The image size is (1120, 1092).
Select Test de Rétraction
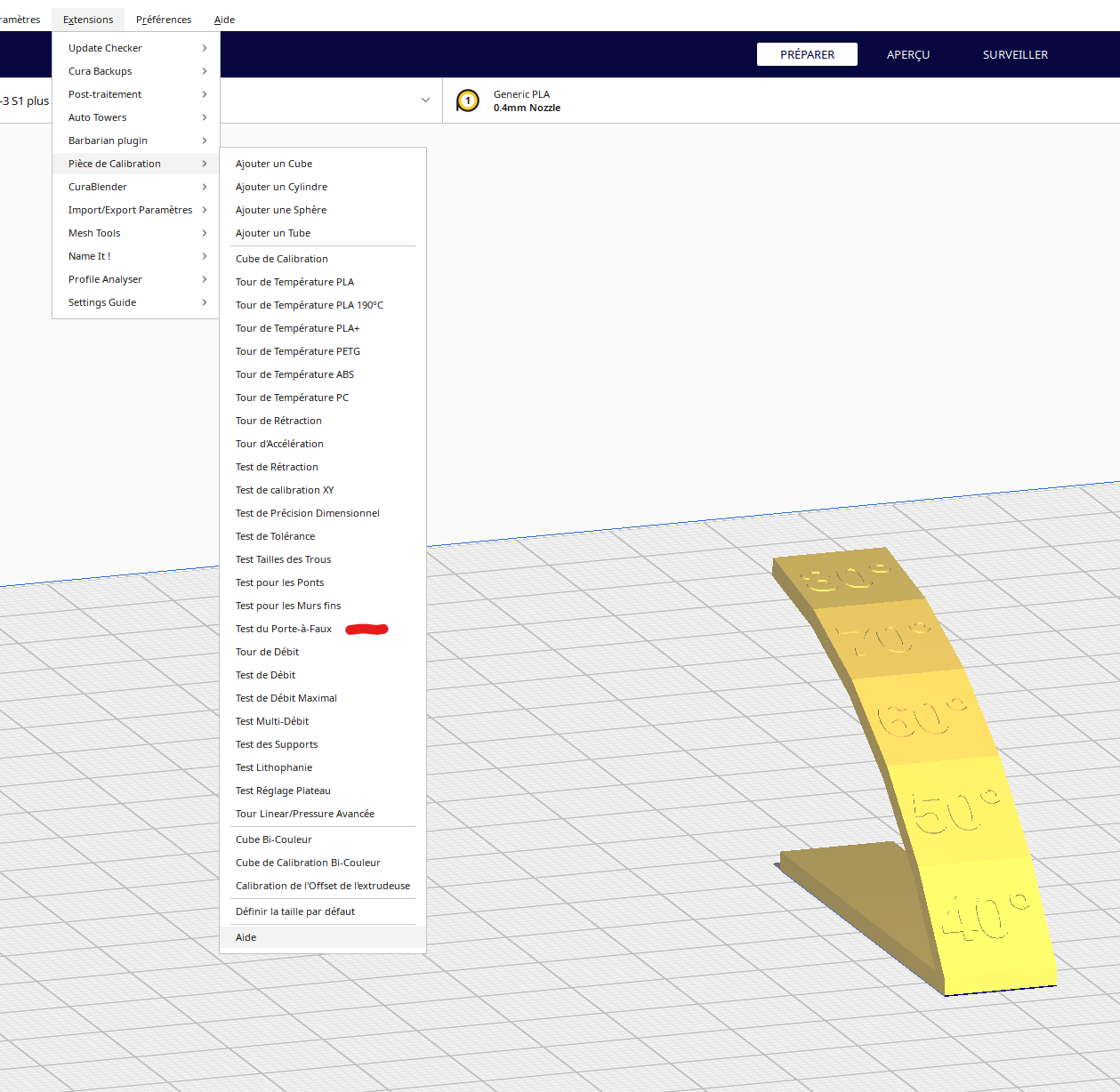coord(323,467)
